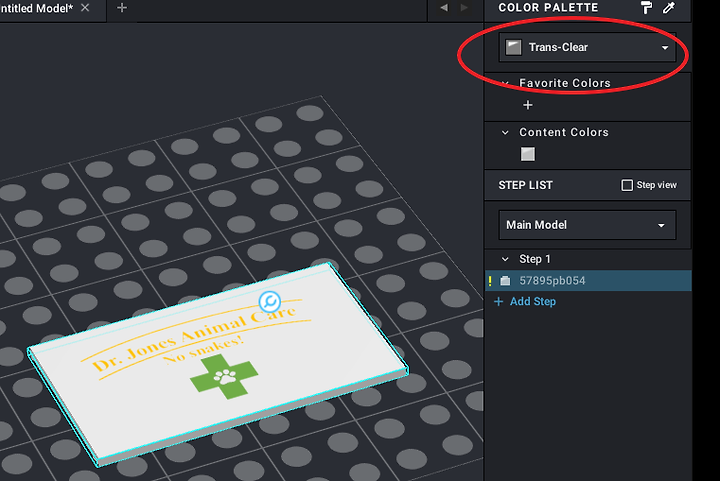Select the paint roller tool in Color Palette

tap(647, 7)
